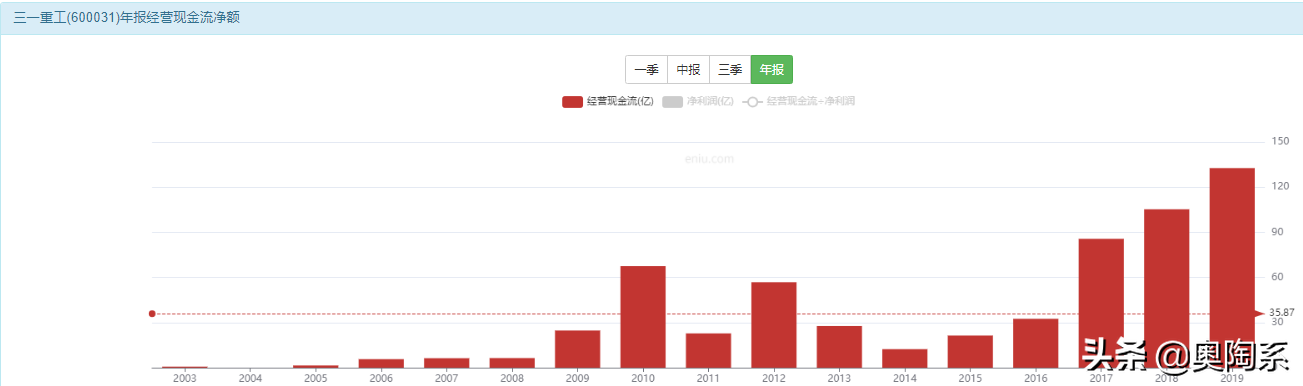Click the 2011 cash flow bar
Screen dimensions: 1303x386
(708, 350)
